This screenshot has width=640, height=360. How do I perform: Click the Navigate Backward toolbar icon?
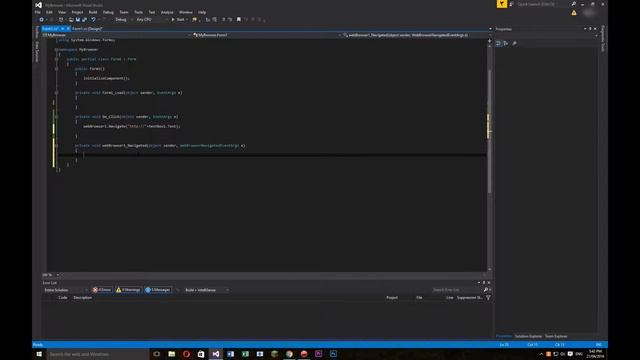coord(41,20)
